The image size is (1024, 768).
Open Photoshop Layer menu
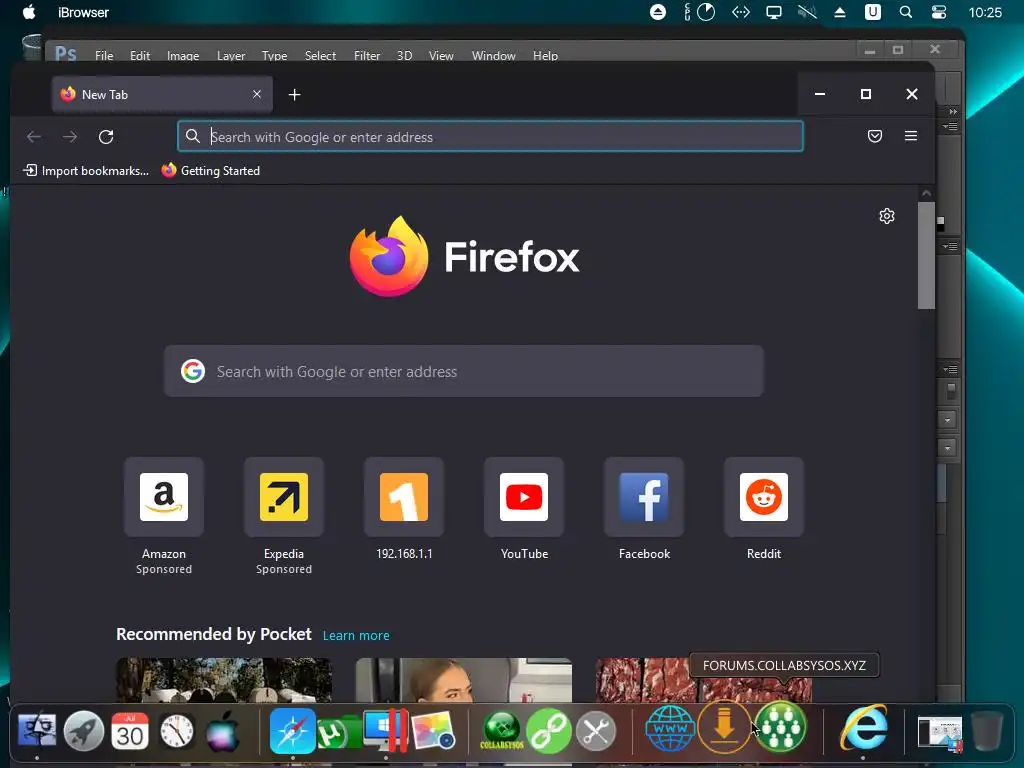pos(231,56)
